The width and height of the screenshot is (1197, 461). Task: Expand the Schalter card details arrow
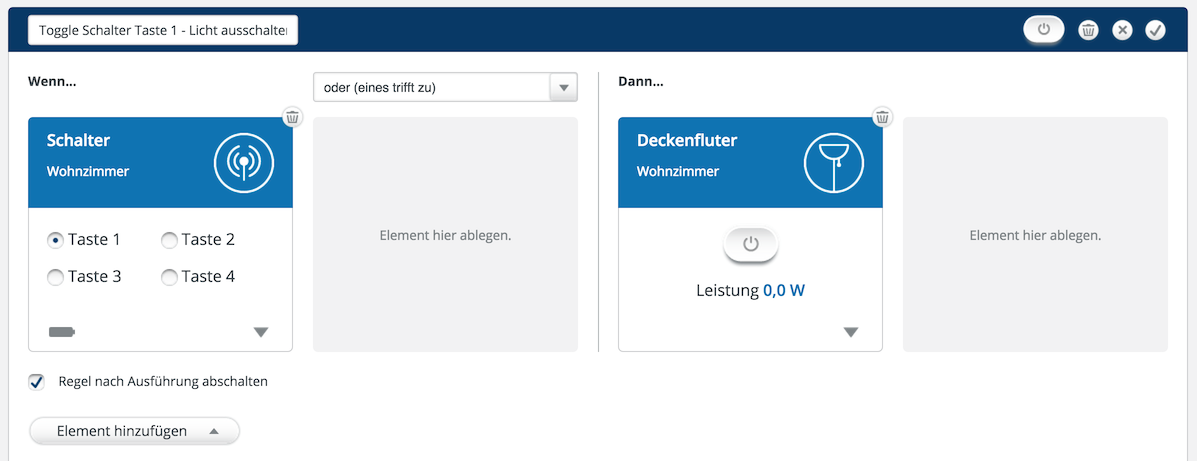tap(261, 332)
